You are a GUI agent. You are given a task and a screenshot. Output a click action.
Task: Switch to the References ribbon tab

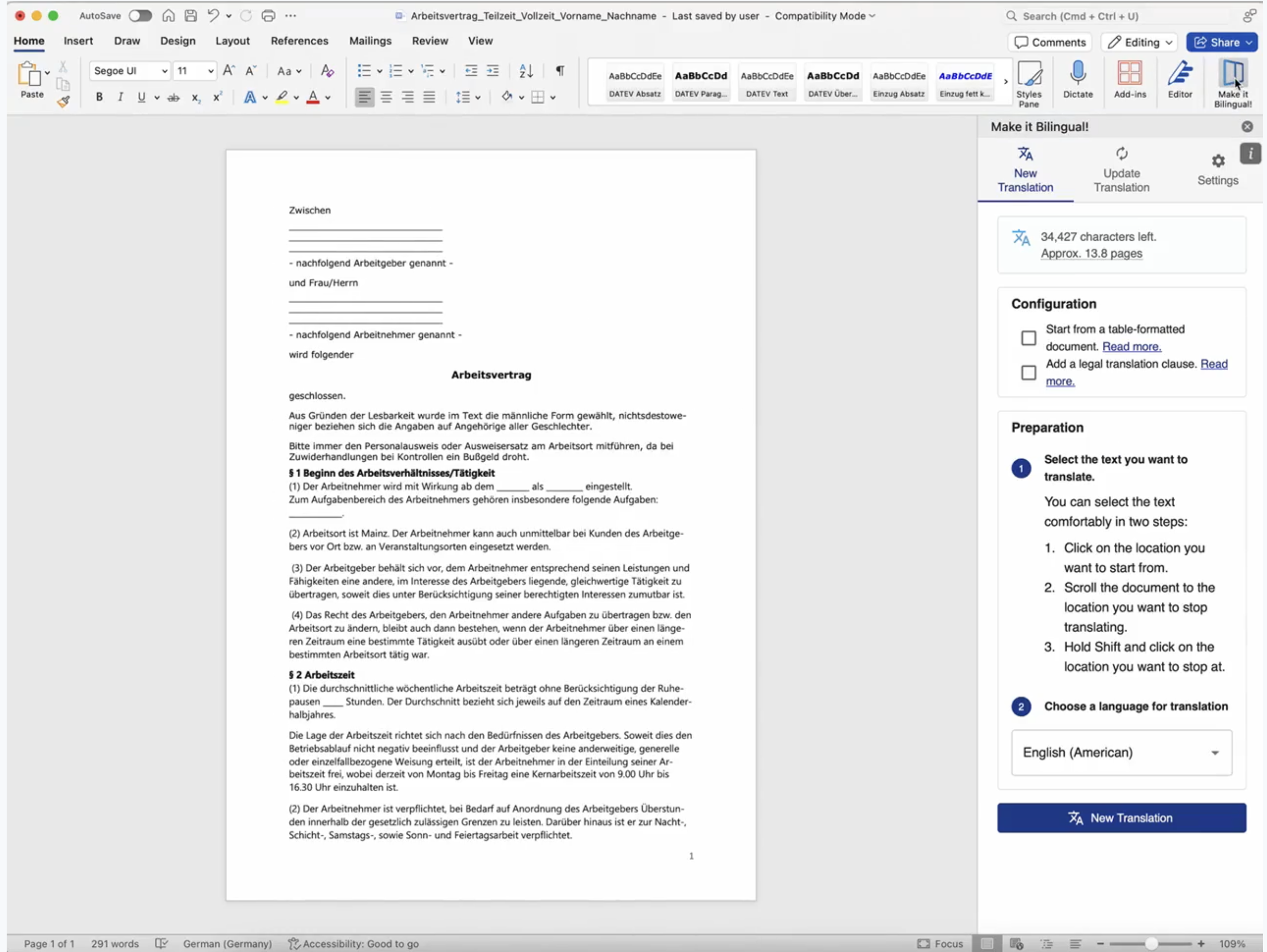(299, 40)
